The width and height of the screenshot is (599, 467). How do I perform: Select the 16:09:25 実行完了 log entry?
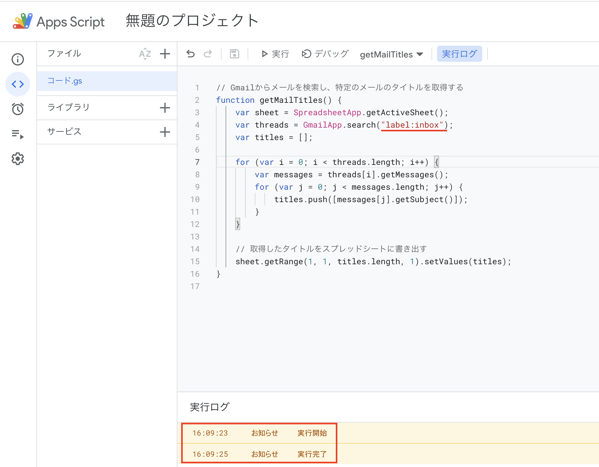point(259,454)
